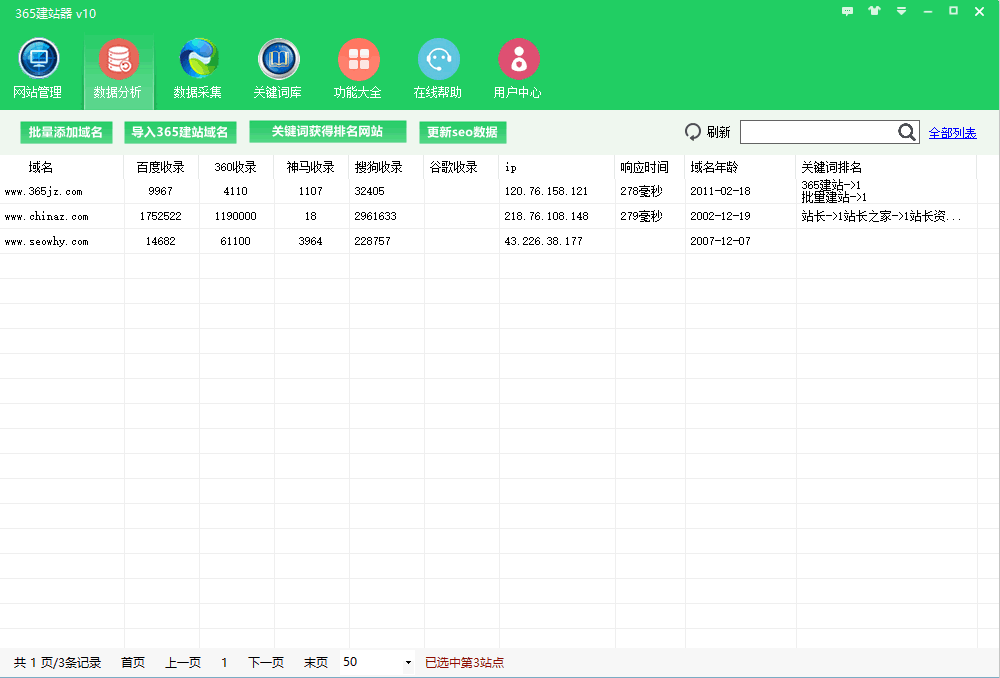Click the circular refresh icon
Image resolution: width=1000 pixels, height=678 pixels.
pyautogui.click(x=693, y=132)
